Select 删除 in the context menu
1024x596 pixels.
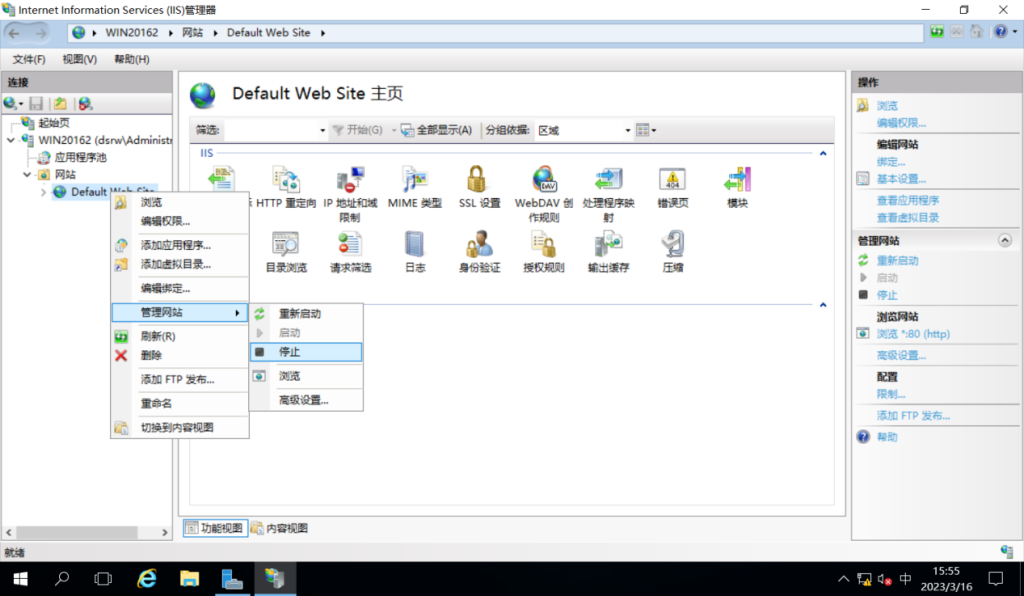pyautogui.click(x=180, y=355)
